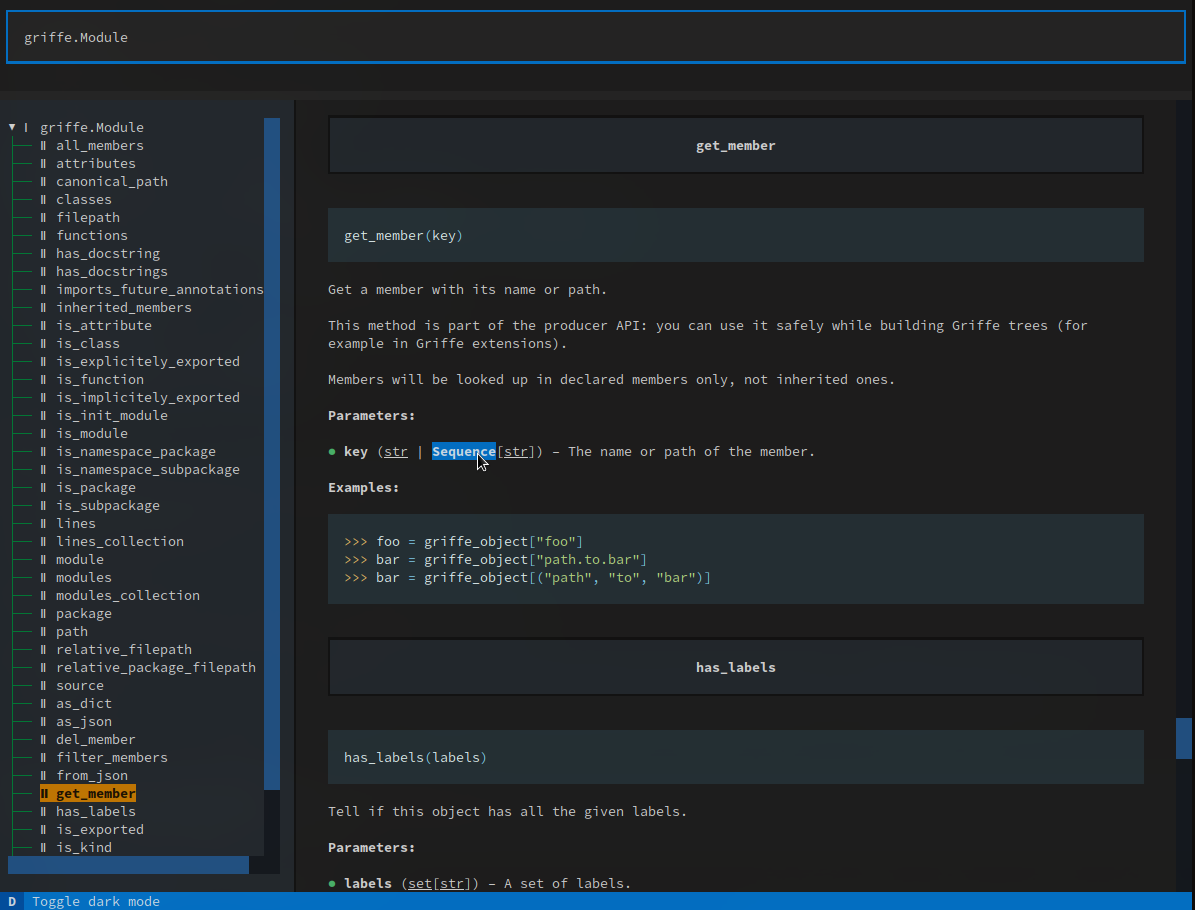Open the is_namespace_subpackage section
This screenshot has height=910, width=1195.
(147, 469)
